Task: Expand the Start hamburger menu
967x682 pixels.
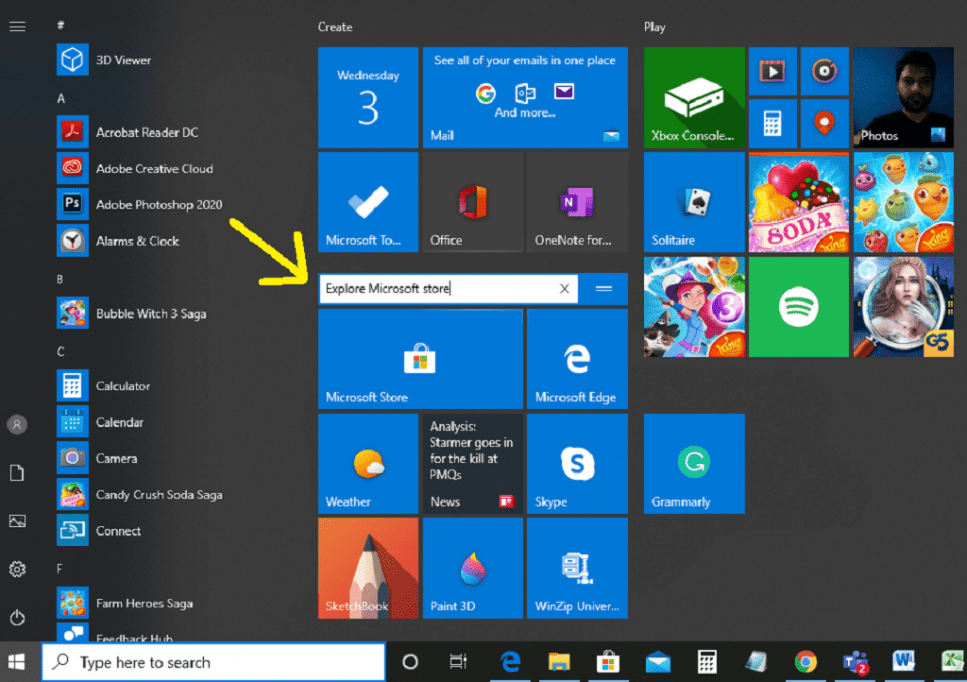Action: pos(17,26)
